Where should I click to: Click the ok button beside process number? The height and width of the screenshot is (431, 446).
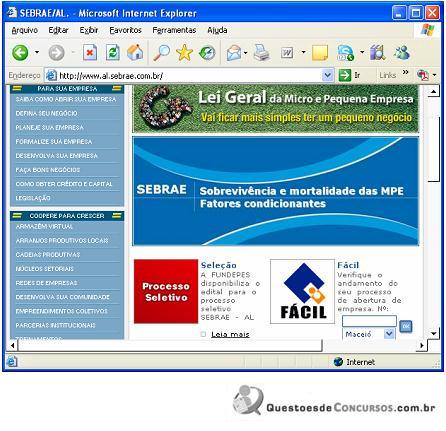click(406, 326)
